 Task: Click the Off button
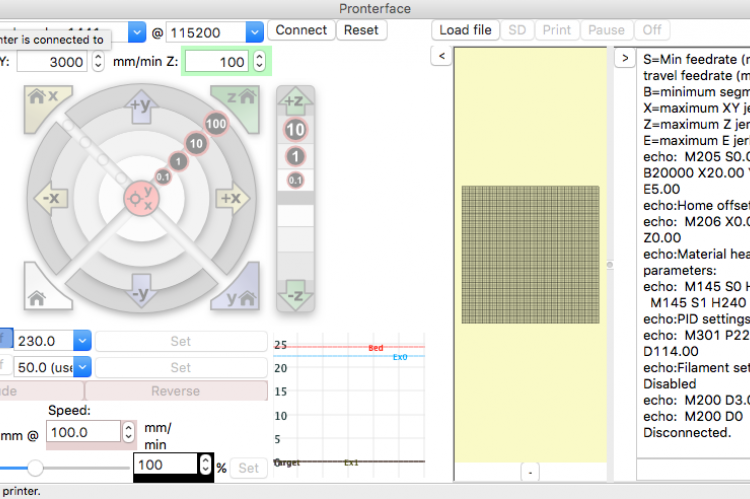[652, 30]
